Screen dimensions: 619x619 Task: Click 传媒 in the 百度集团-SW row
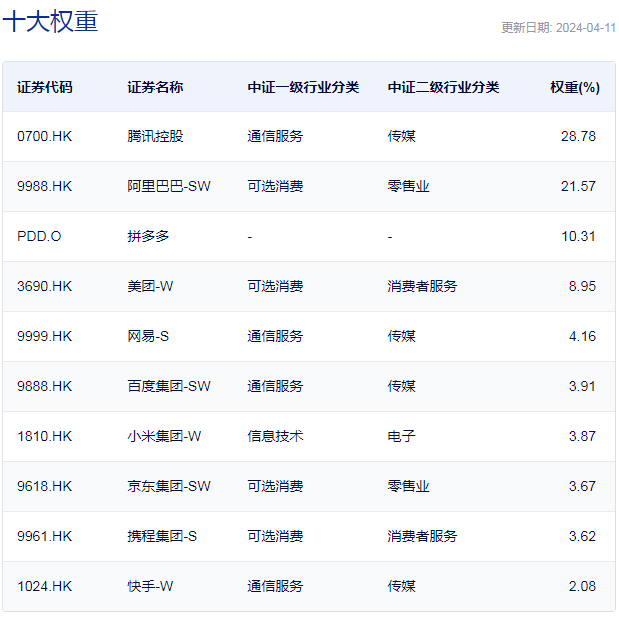click(x=401, y=386)
